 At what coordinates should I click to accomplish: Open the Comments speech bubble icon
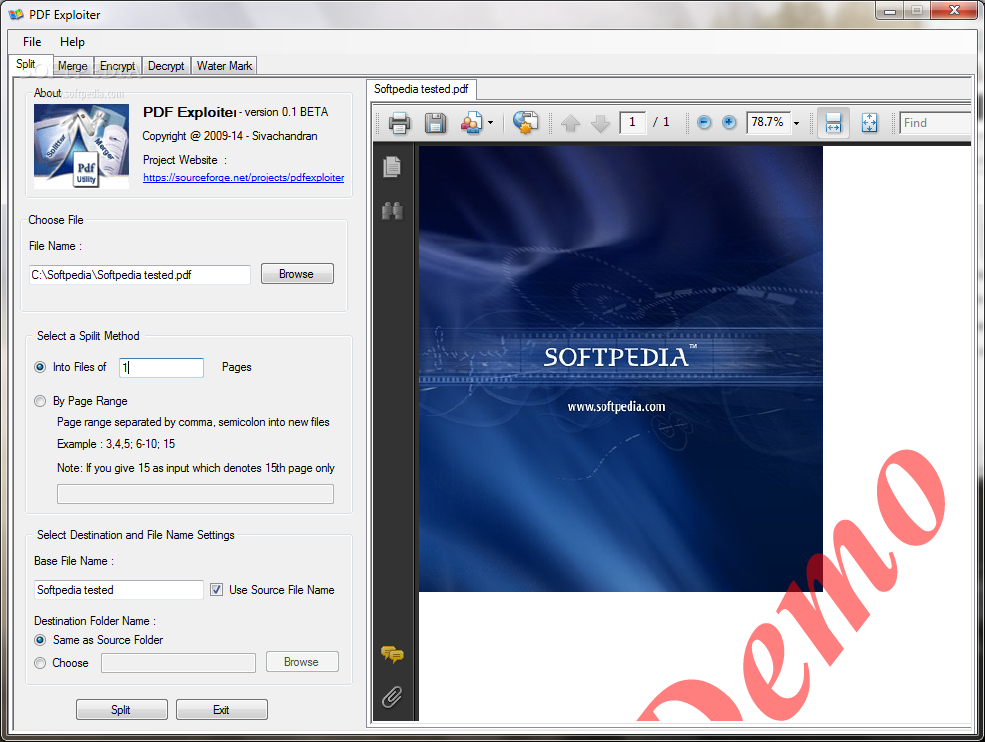point(392,655)
